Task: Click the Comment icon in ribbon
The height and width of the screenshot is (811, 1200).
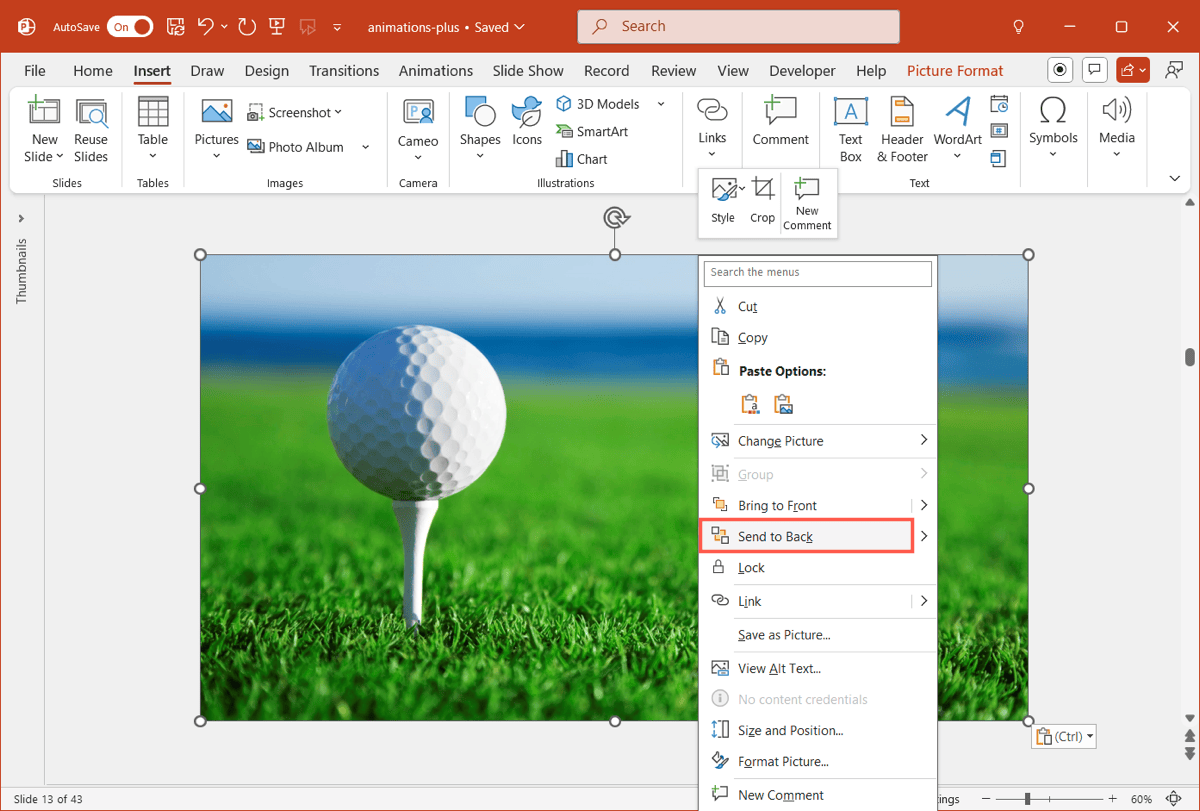Action: [780, 111]
